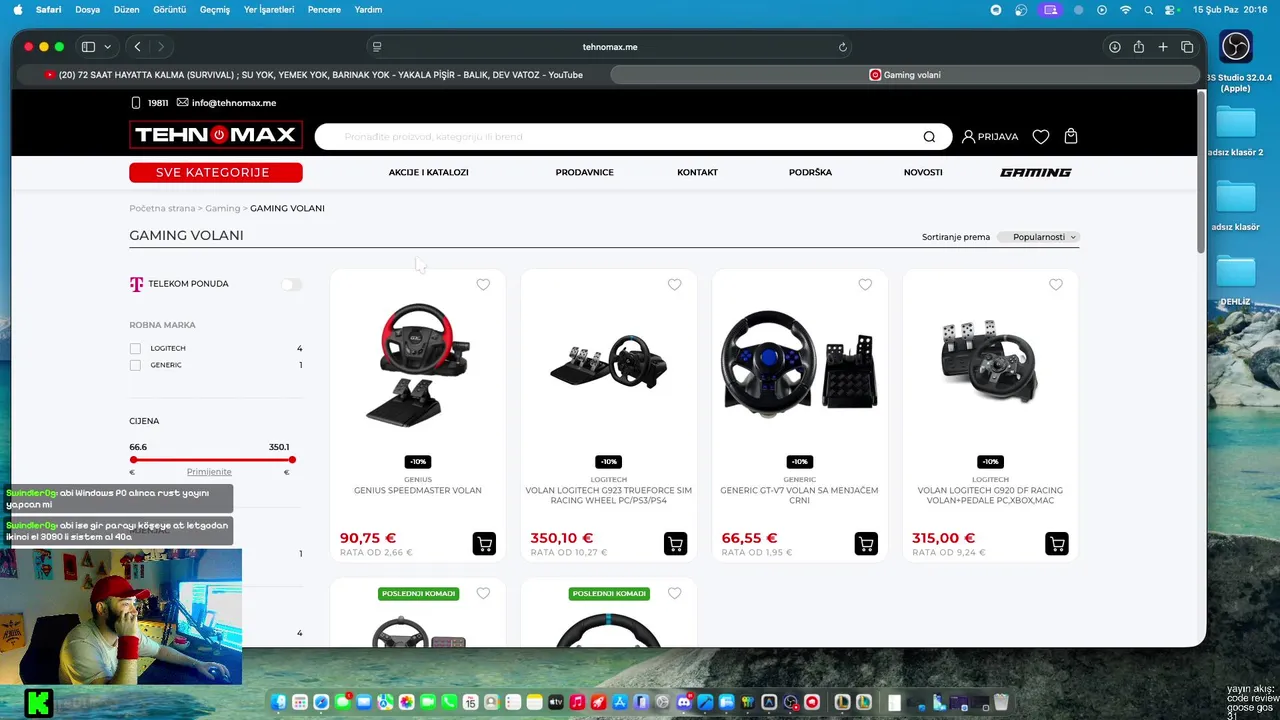Click the PRIJAVA user login link
The height and width of the screenshot is (720, 1280).
[990, 137]
